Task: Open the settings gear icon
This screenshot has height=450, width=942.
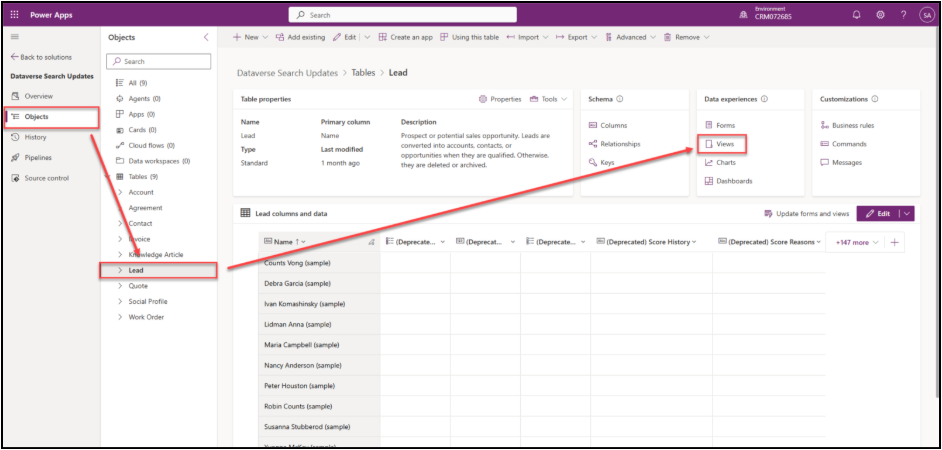Action: 880,15
